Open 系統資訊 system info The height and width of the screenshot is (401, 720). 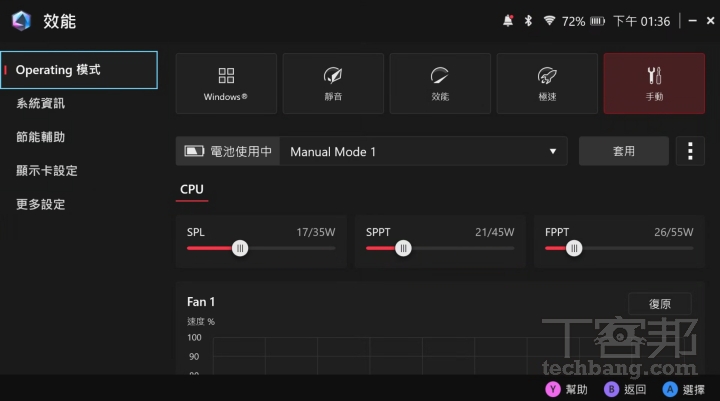click(40, 103)
